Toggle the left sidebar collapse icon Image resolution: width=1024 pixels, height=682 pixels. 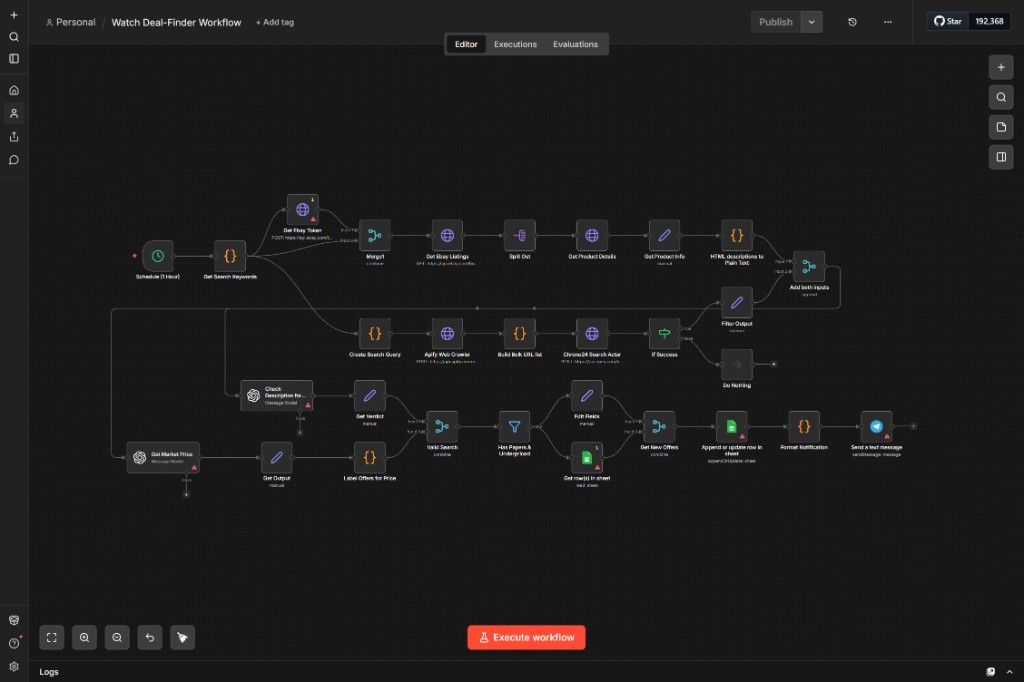pos(14,59)
